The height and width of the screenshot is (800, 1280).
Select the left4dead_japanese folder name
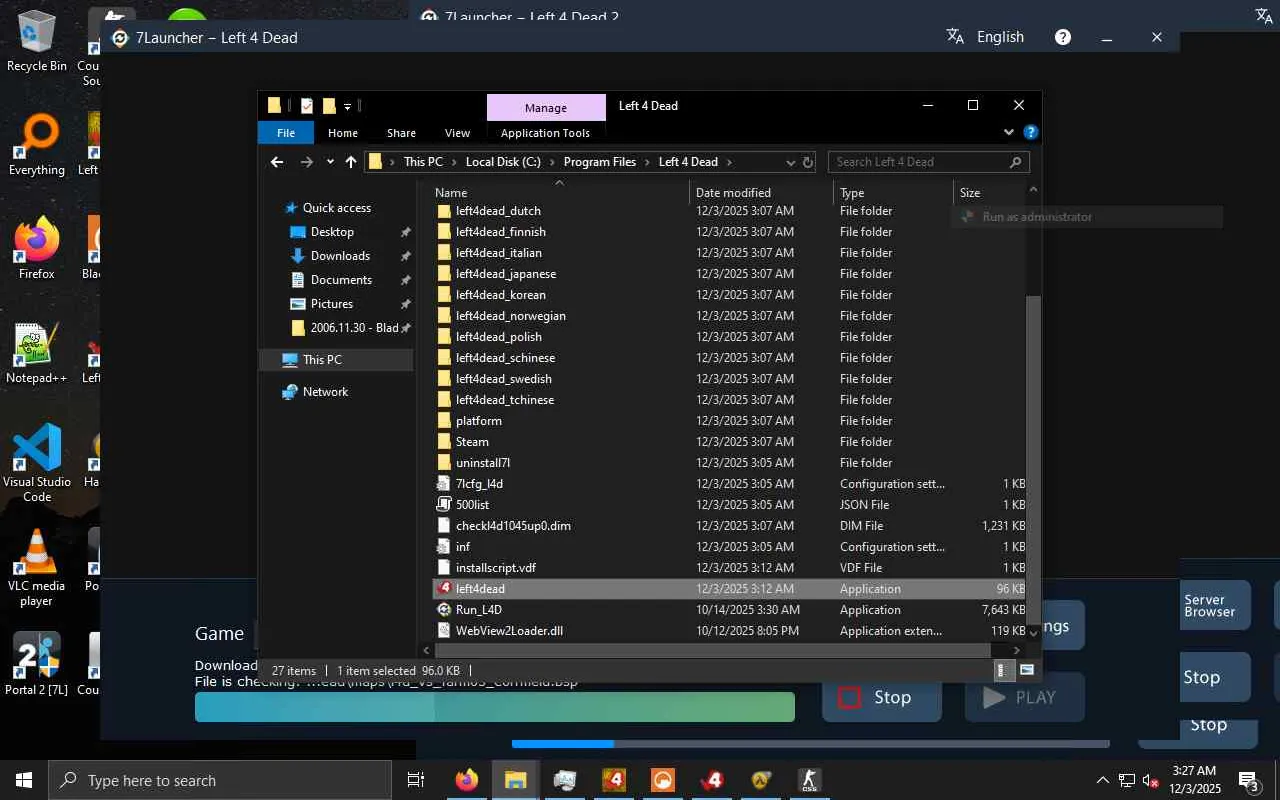pos(506,274)
